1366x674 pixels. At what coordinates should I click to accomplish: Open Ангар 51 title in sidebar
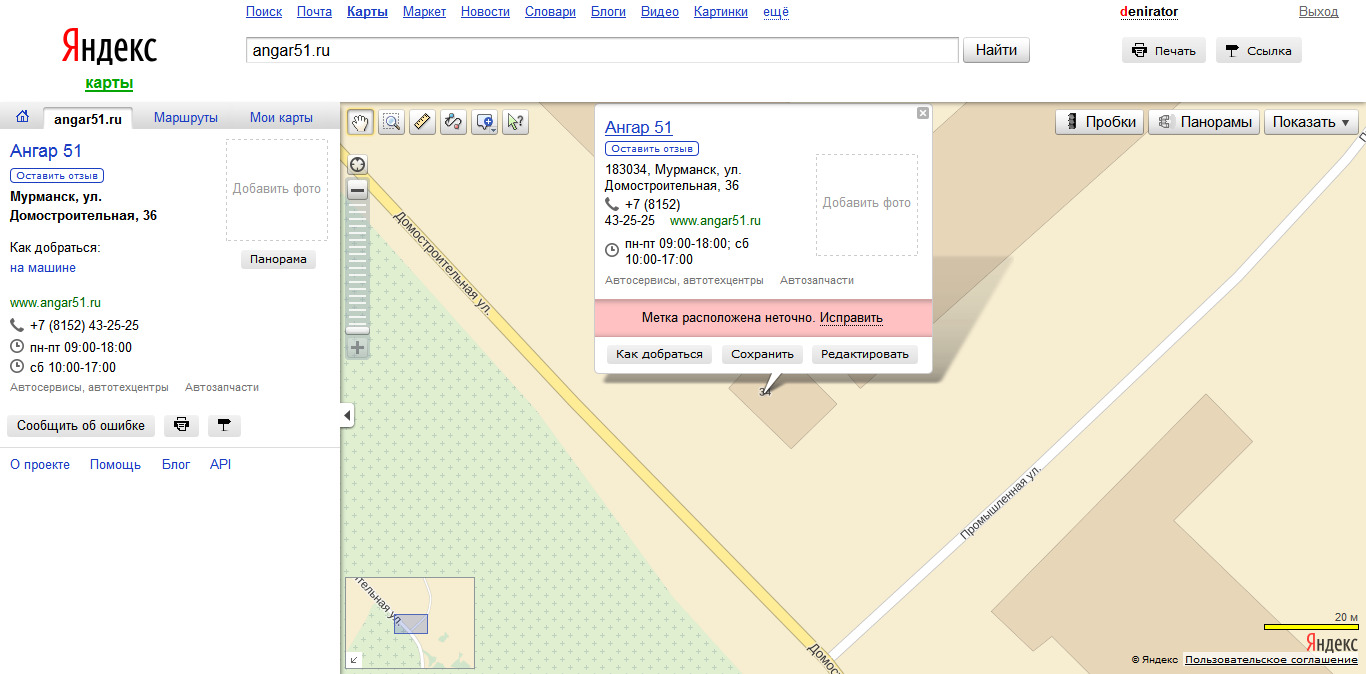click(x=46, y=151)
